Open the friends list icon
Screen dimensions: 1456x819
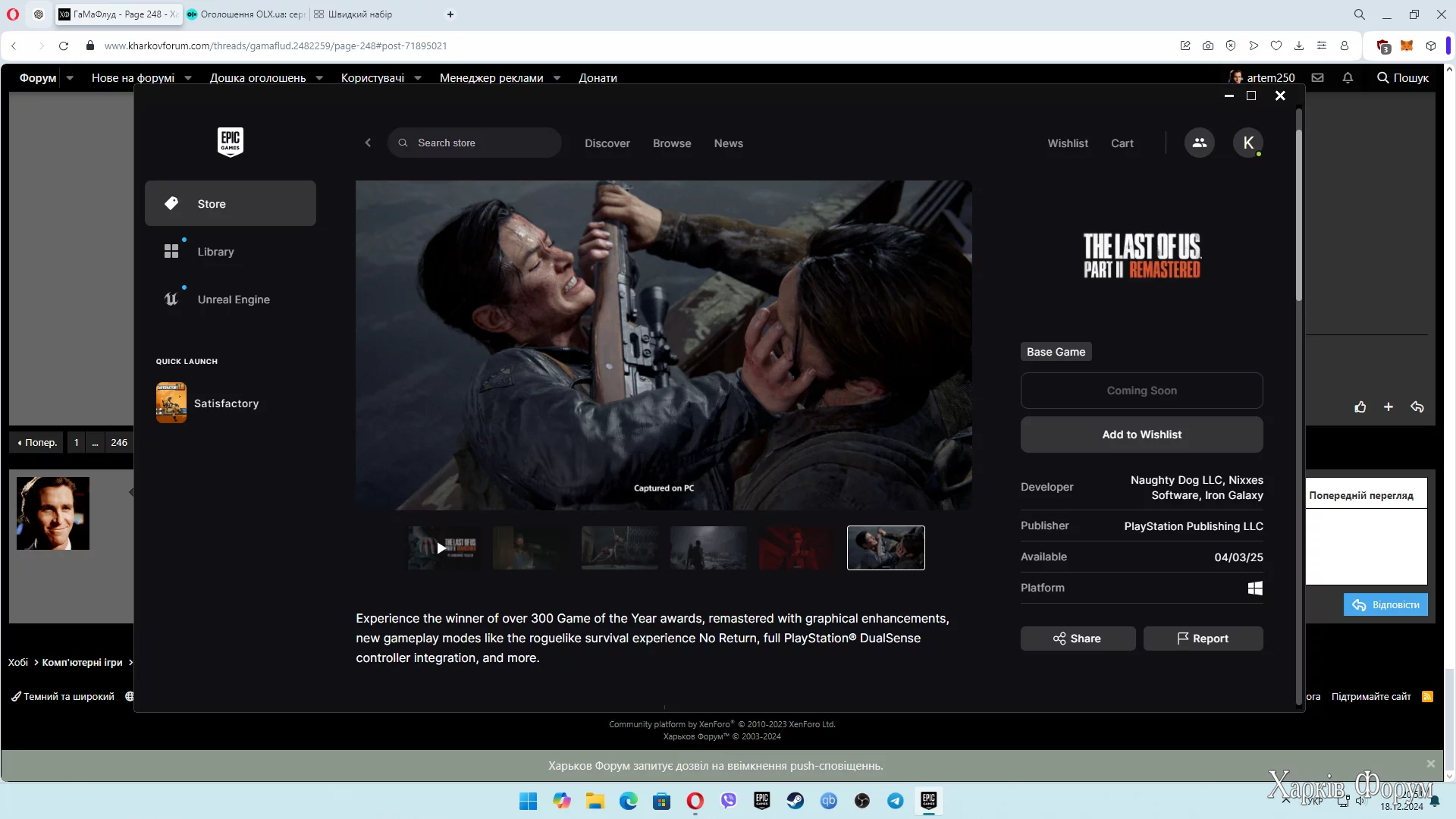pos(1199,143)
